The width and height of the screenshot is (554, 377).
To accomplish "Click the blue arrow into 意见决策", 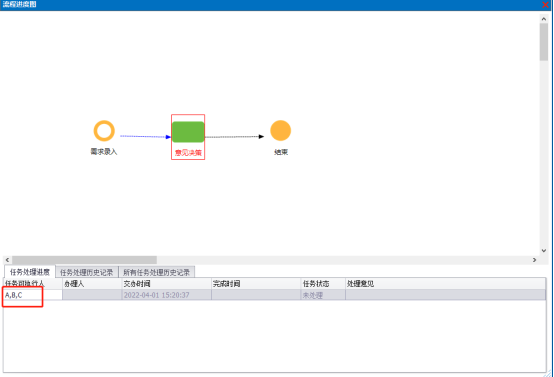I will [146, 136].
